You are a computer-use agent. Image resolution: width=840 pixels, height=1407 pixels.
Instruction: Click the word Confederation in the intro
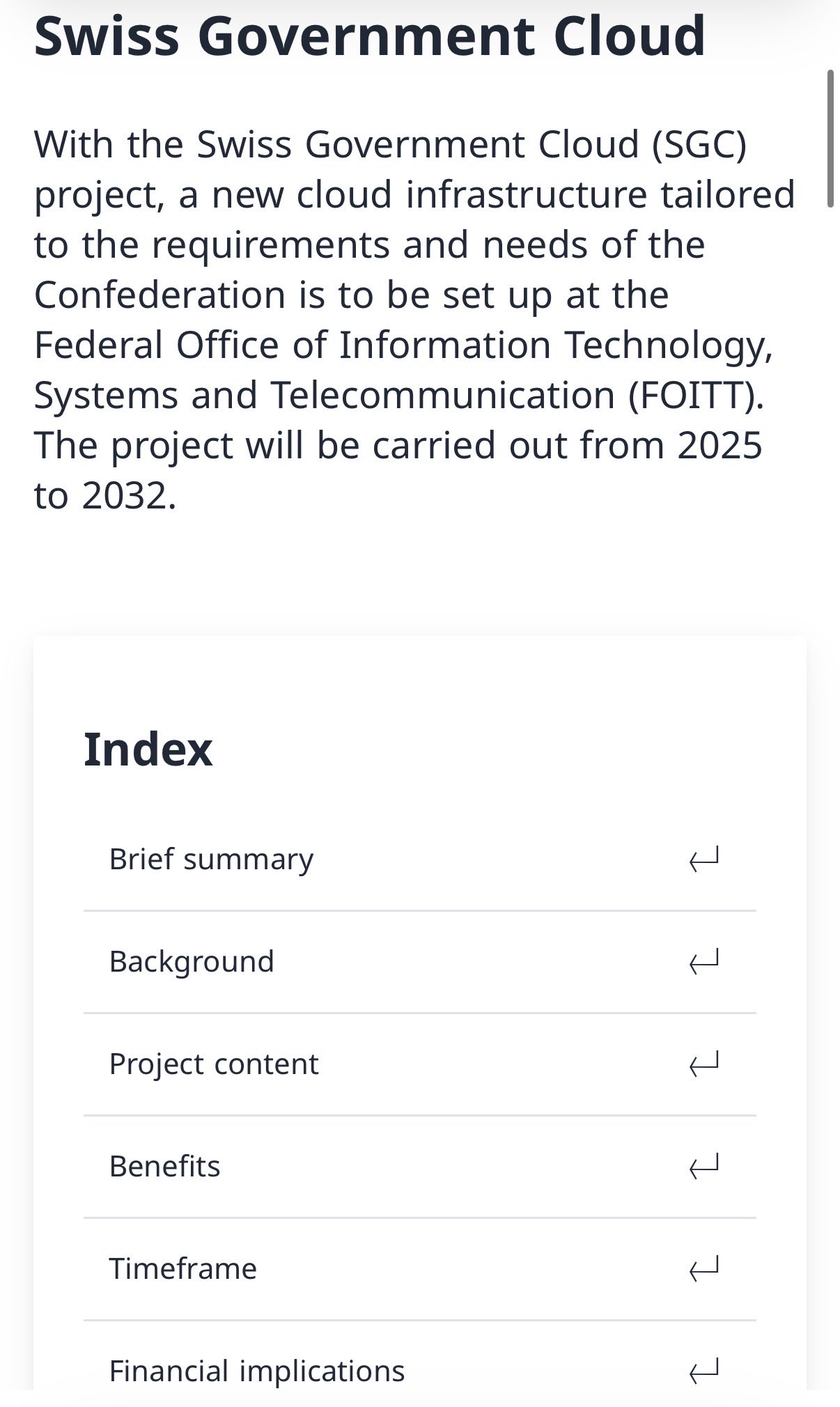tap(160, 295)
